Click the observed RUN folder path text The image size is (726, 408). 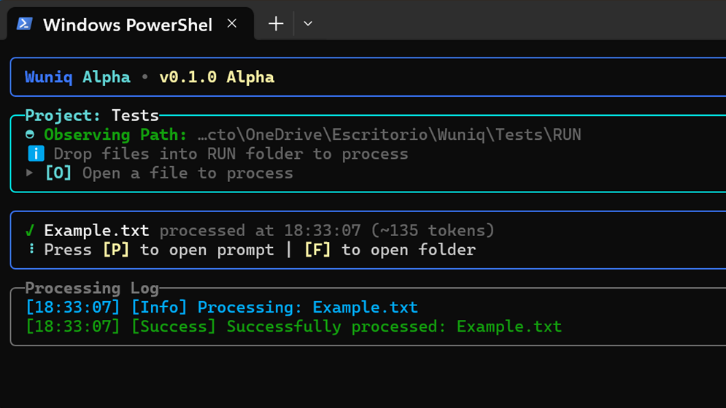click(389, 135)
